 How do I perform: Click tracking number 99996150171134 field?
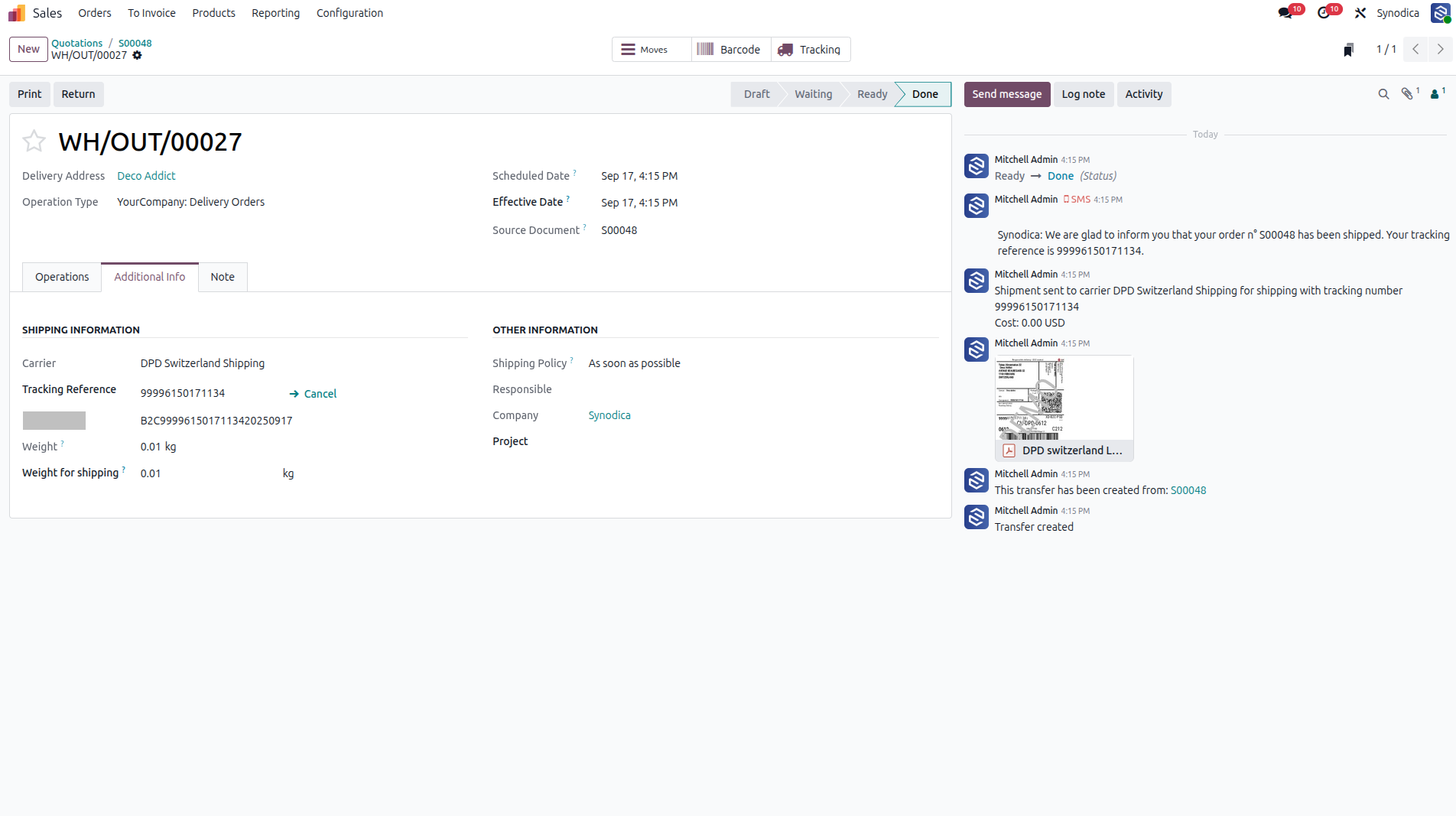pyautogui.click(x=183, y=393)
